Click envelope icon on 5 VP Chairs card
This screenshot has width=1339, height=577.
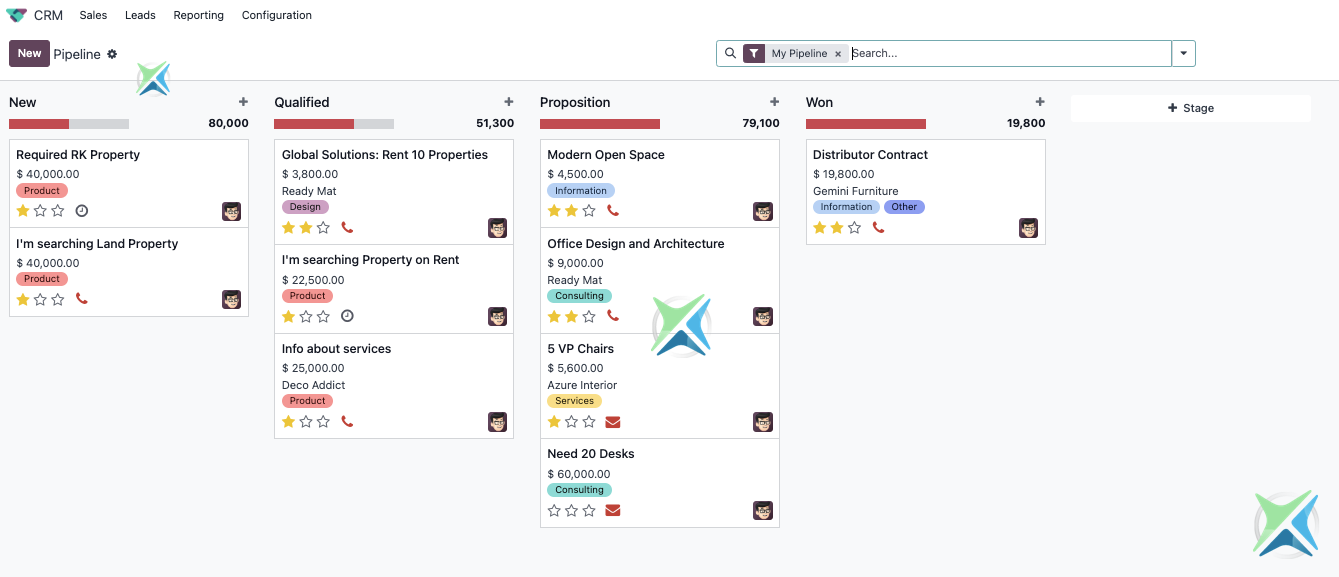coord(613,422)
